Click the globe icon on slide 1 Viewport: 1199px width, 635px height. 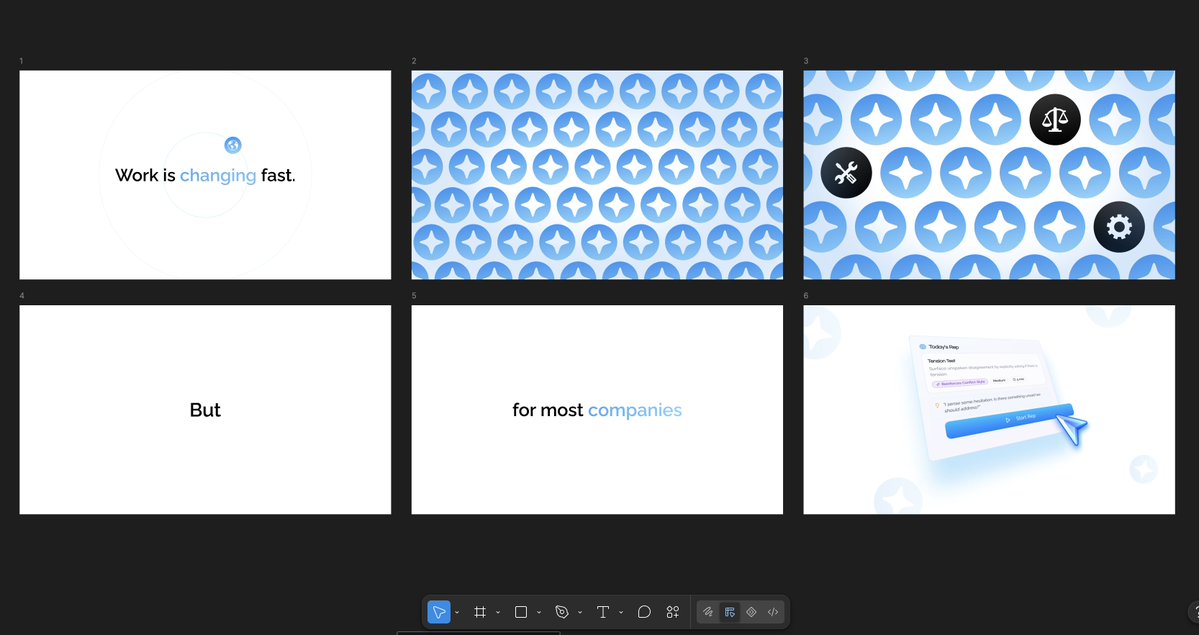[x=233, y=145]
